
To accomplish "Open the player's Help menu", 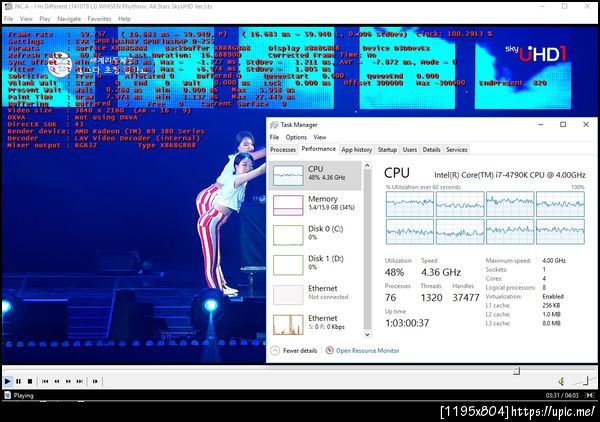I will pyautogui.click(x=124, y=19).
